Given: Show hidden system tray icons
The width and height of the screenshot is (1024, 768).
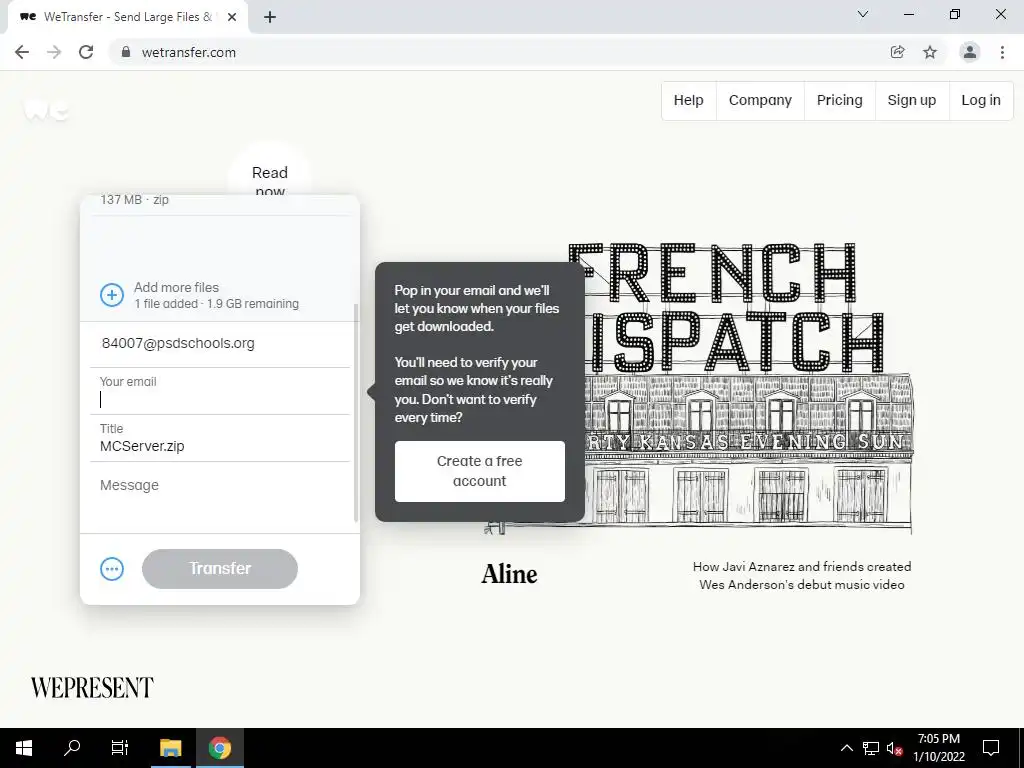Looking at the screenshot, I should point(846,748).
